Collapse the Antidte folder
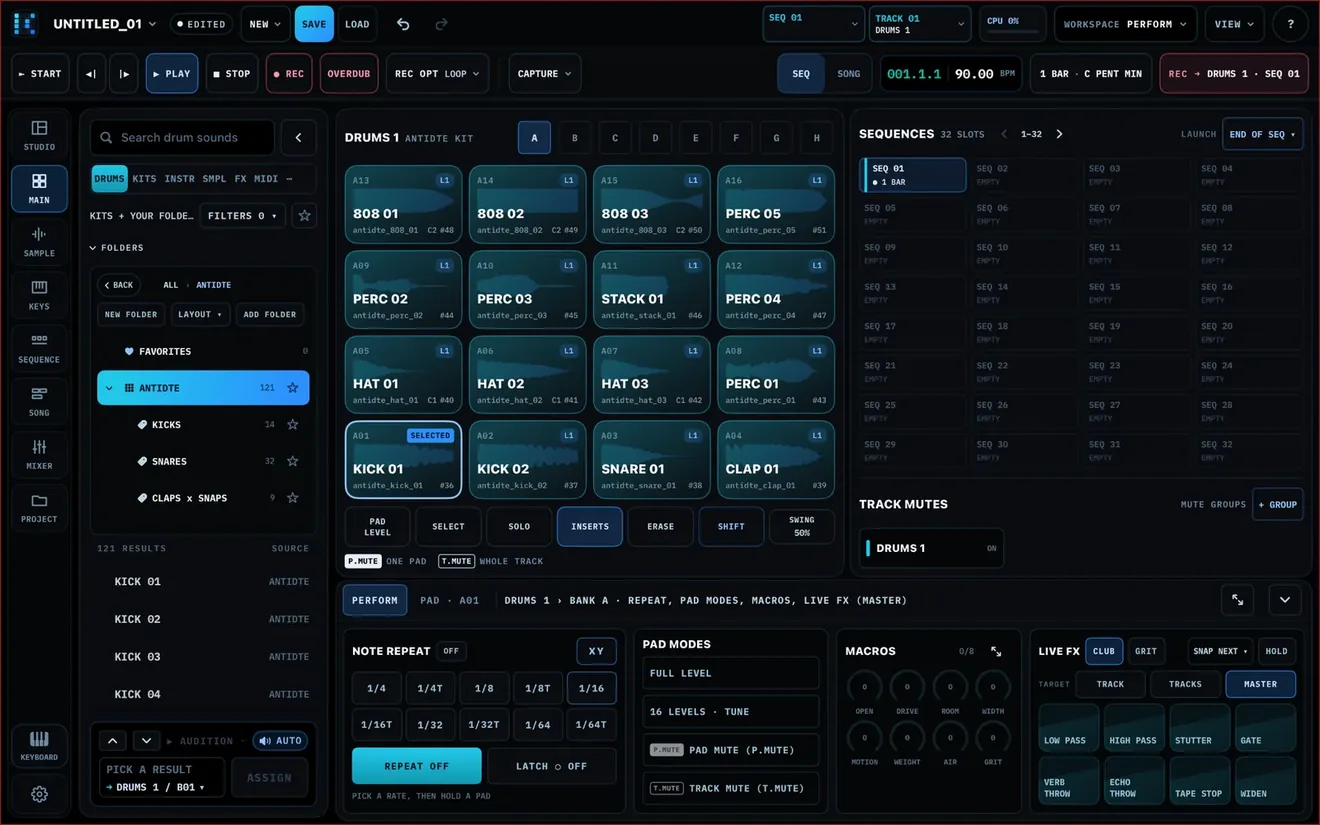 tap(109, 388)
